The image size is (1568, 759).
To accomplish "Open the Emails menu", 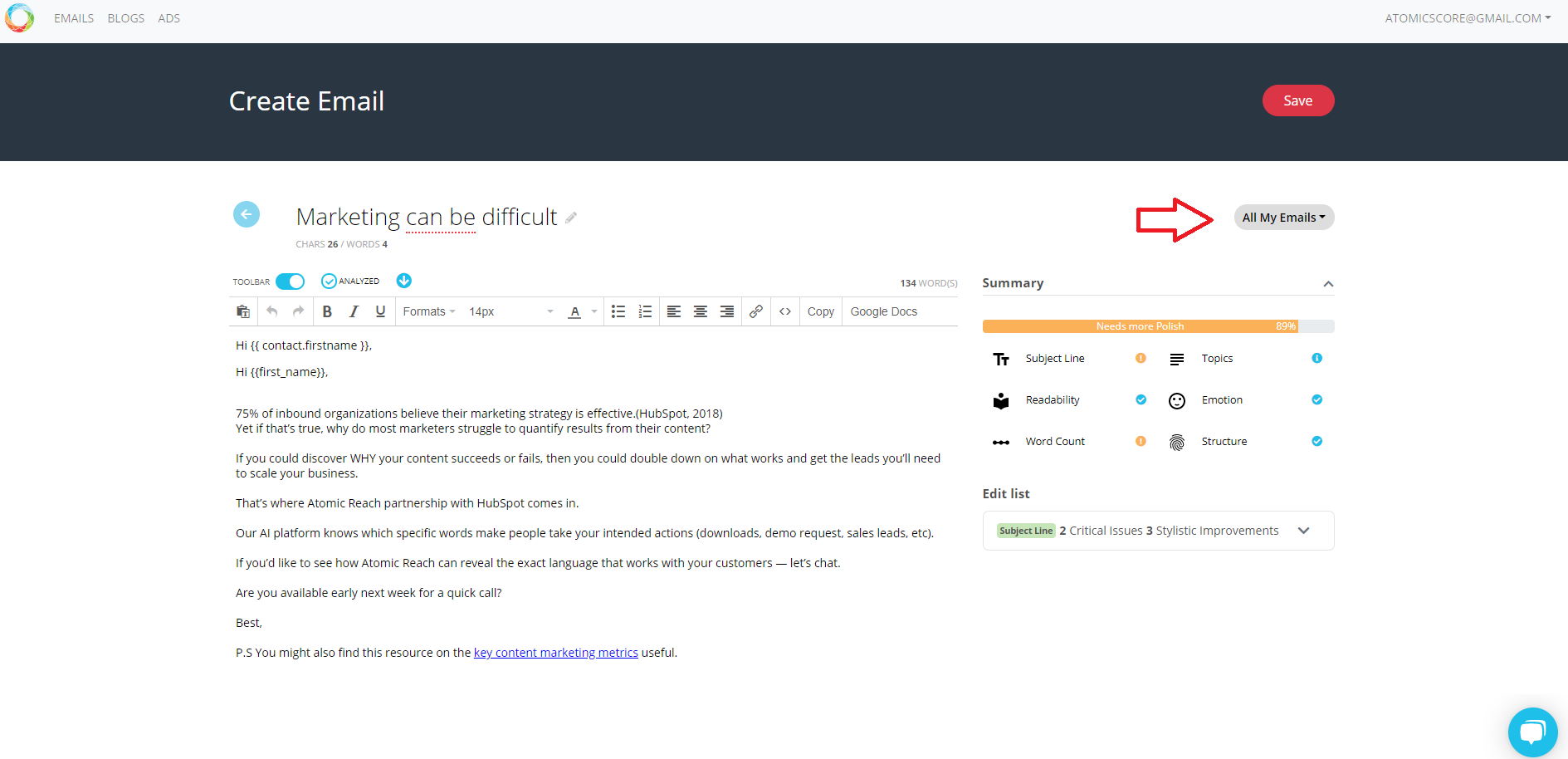I will click(74, 18).
